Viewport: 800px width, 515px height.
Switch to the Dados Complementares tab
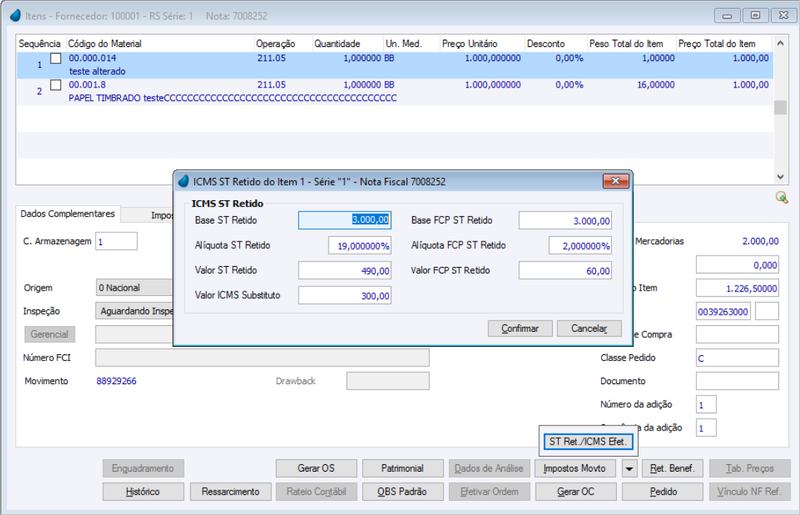67,214
